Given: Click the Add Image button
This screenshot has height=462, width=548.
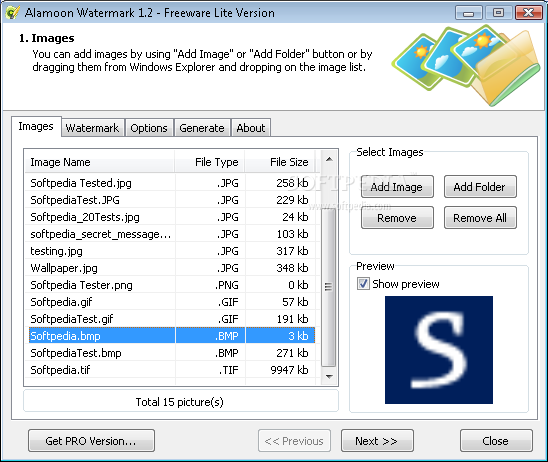Looking at the screenshot, I should pyautogui.click(x=397, y=187).
